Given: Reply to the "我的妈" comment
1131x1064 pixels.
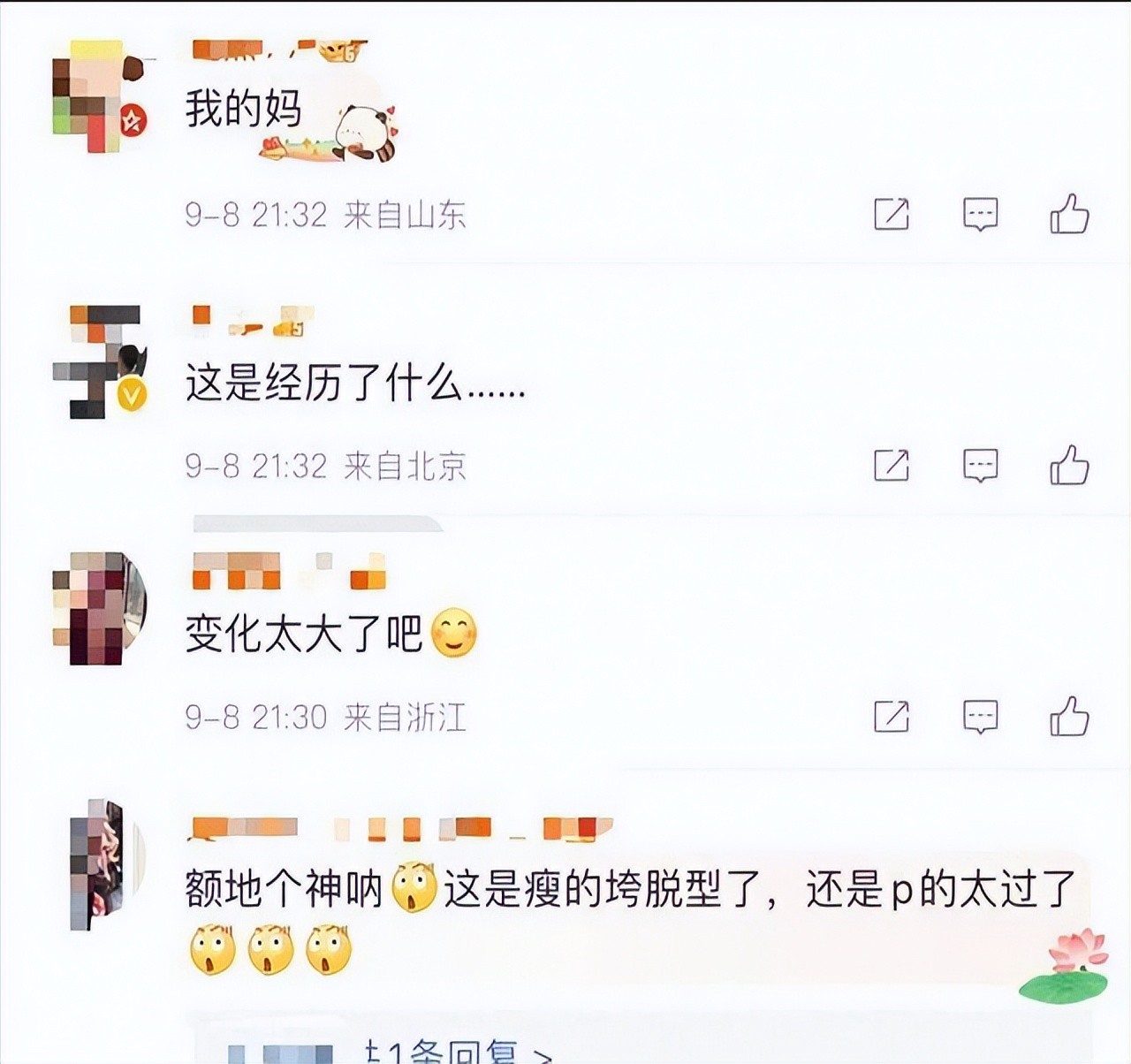Looking at the screenshot, I should (x=980, y=214).
